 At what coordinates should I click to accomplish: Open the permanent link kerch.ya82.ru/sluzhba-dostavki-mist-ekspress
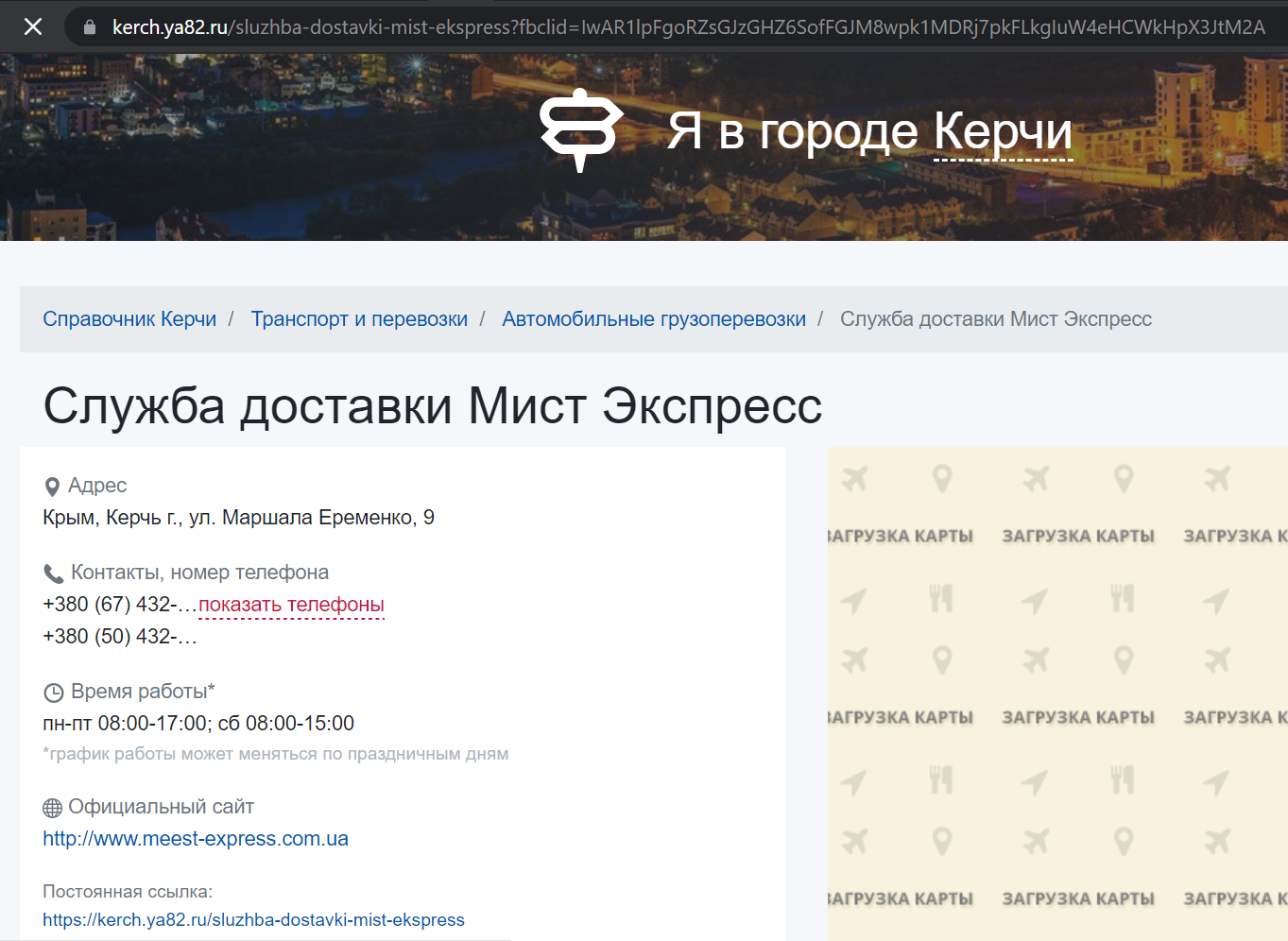pyautogui.click(x=253, y=920)
